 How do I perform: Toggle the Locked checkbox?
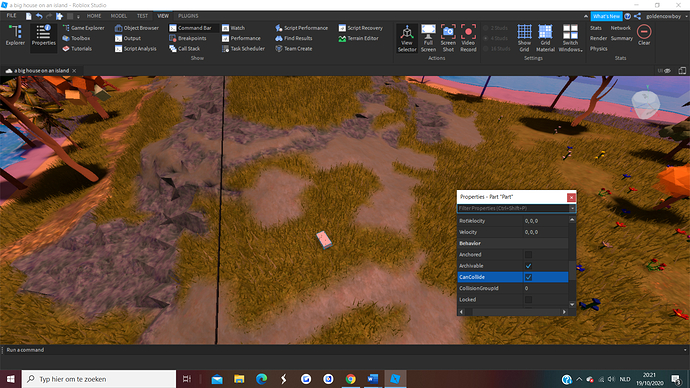529,300
